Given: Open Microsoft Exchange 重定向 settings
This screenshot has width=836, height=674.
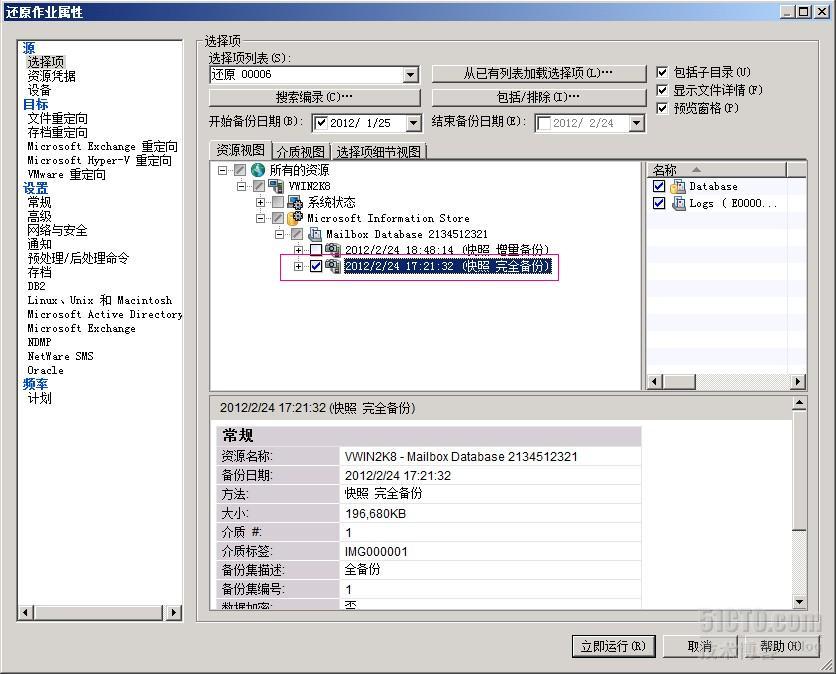Looking at the screenshot, I should click(x=102, y=146).
